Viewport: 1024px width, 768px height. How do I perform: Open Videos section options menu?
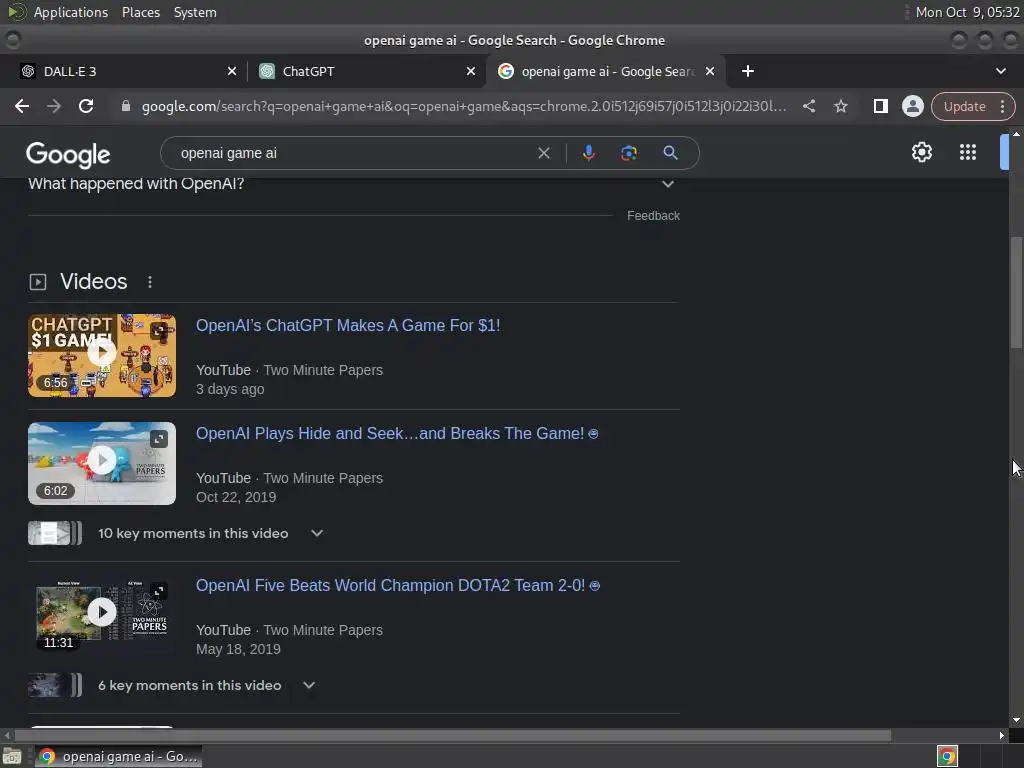pyautogui.click(x=150, y=282)
